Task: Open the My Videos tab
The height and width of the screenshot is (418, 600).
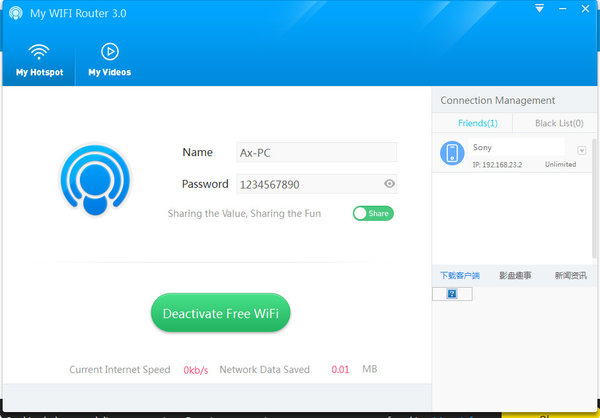Action: coord(110,60)
